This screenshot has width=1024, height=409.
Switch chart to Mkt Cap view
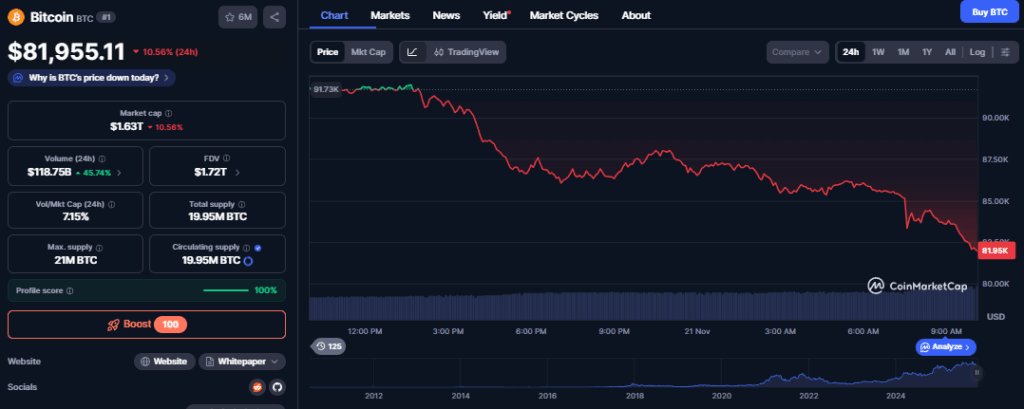click(368, 52)
